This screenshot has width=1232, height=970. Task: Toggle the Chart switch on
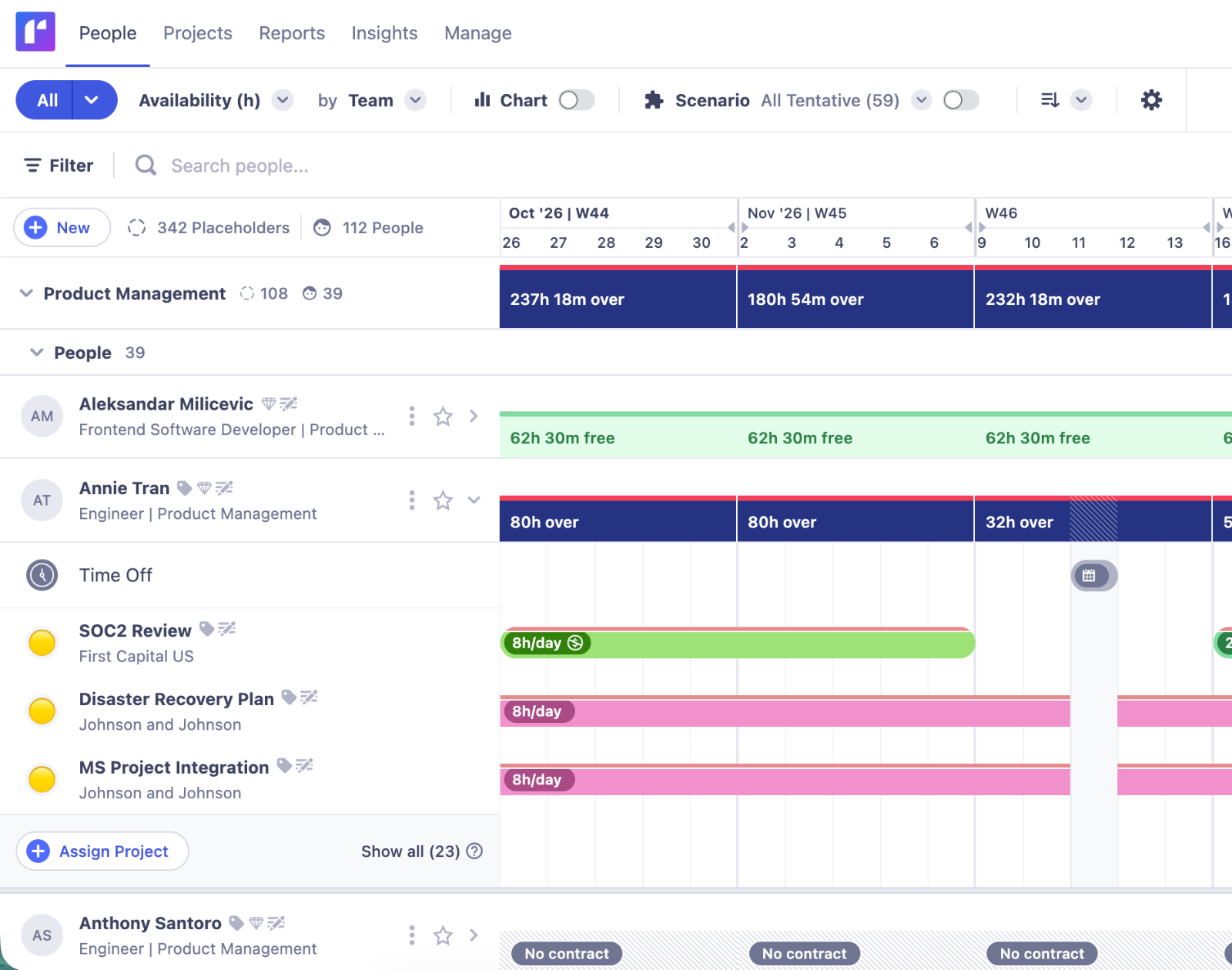pyautogui.click(x=577, y=100)
